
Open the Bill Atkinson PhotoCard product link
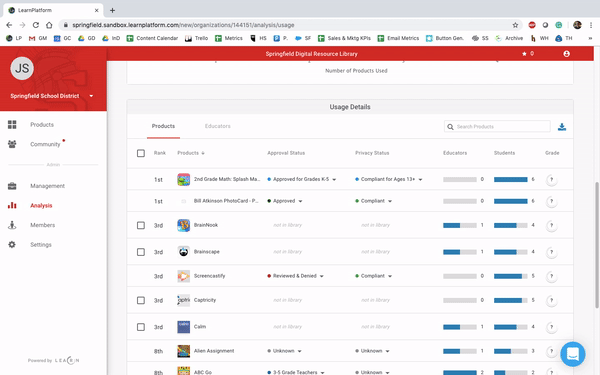226,201
